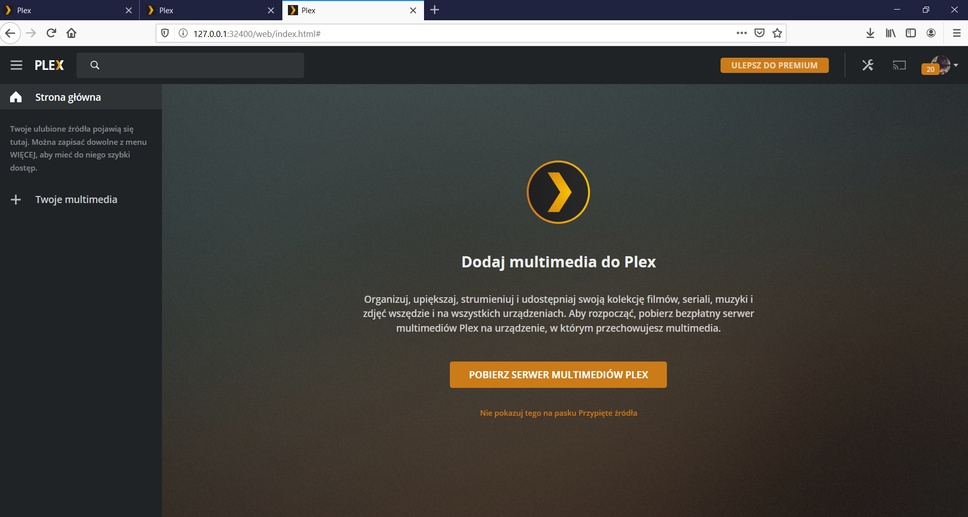968x517 pixels.
Task: Focus the Plex search field
Action: point(190,65)
